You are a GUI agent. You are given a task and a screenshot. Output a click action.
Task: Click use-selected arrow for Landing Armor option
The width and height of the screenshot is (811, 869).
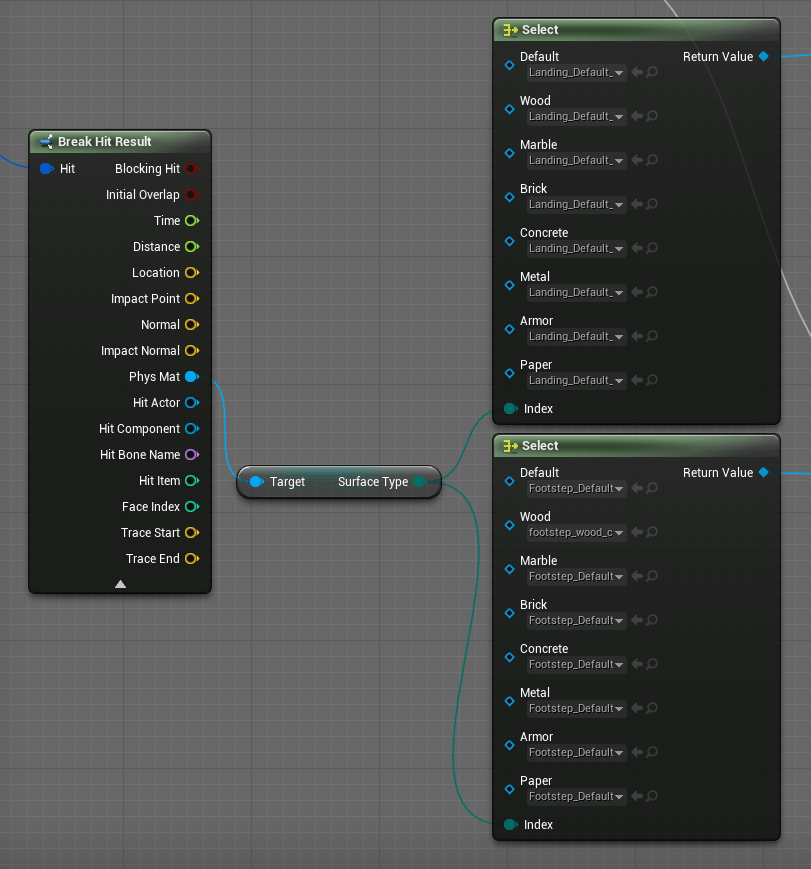[x=636, y=336]
